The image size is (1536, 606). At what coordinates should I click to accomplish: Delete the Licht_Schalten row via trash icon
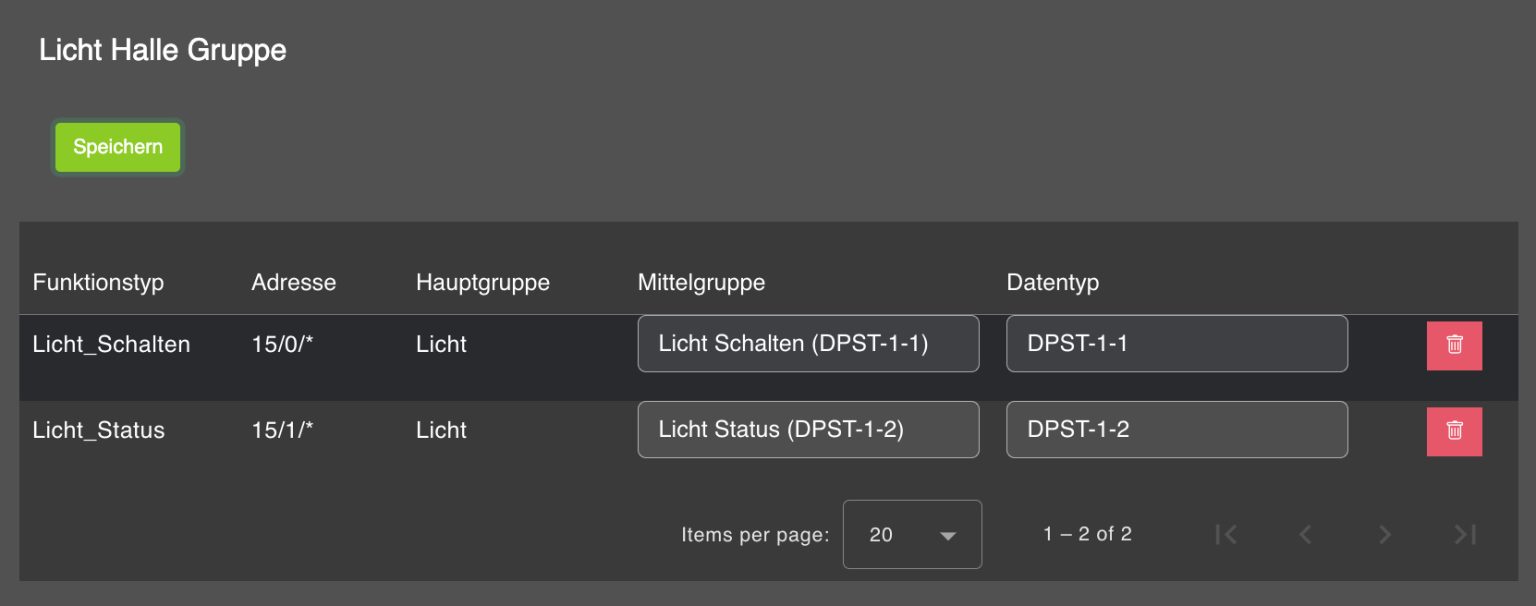(1454, 345)
